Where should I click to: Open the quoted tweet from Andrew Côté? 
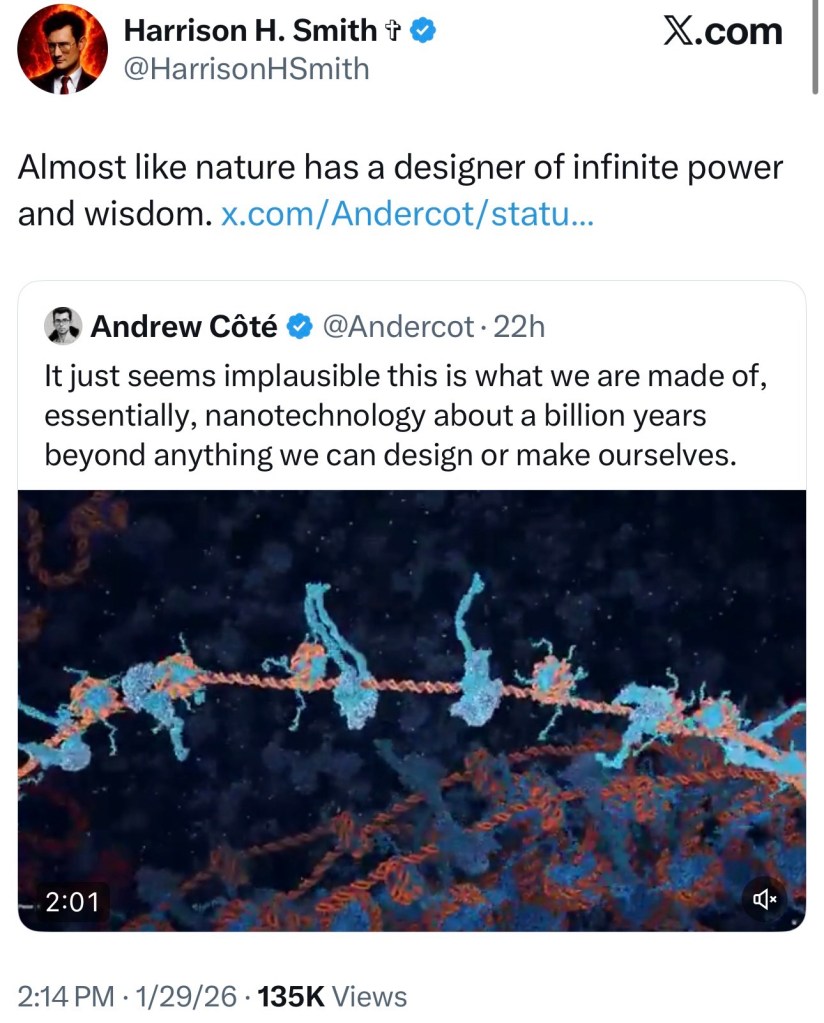(x=400, y=415)
